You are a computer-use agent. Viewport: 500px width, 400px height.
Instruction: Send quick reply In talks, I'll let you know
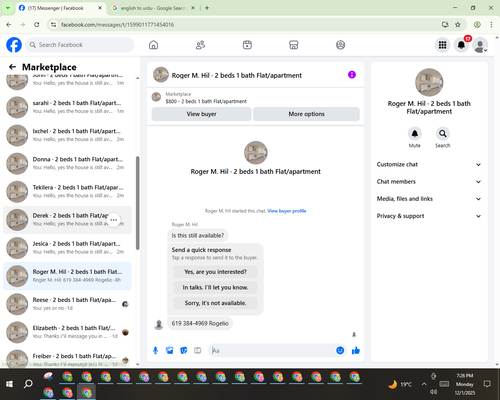click(215, 287)
